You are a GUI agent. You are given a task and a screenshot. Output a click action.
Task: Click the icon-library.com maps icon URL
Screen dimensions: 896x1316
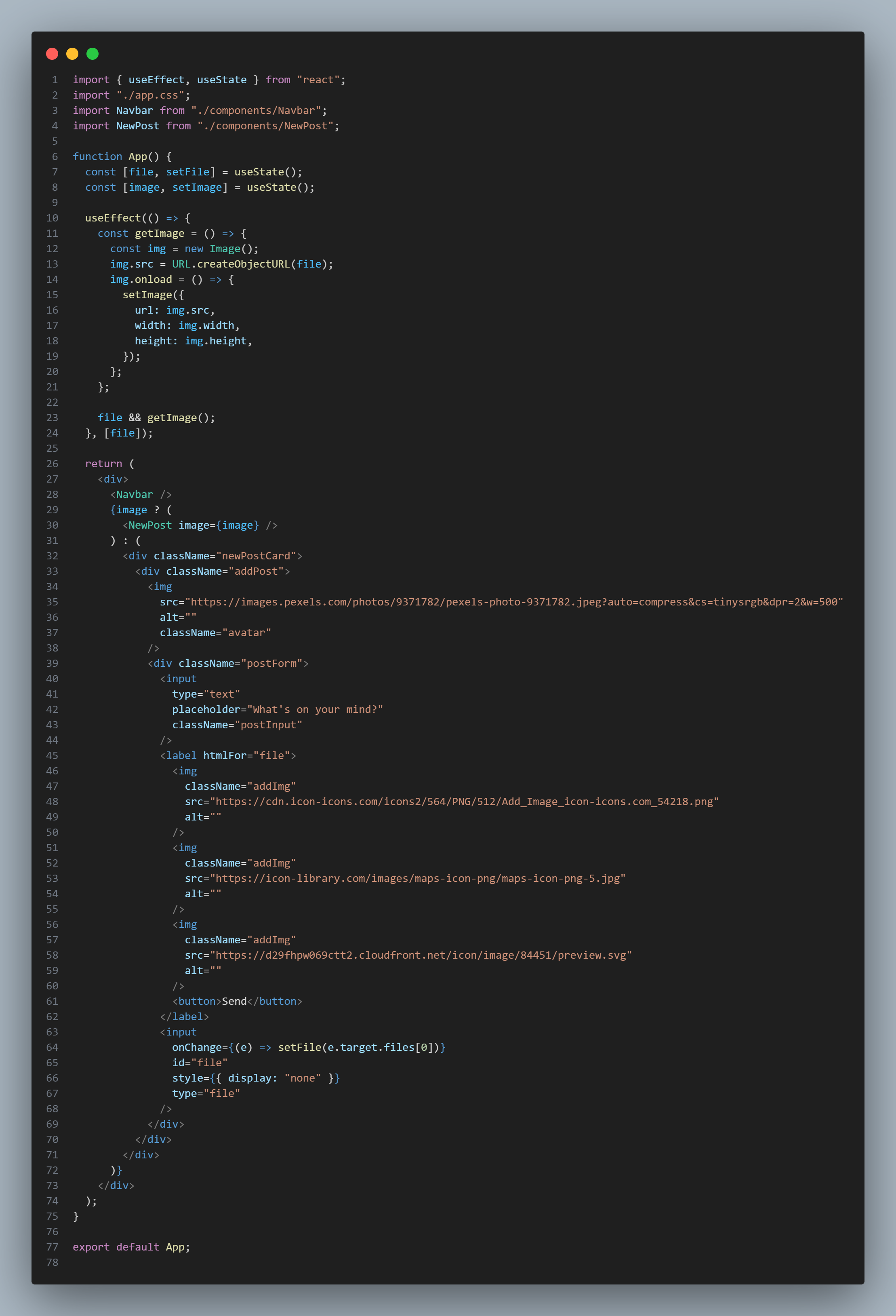(x=418, y=878)
